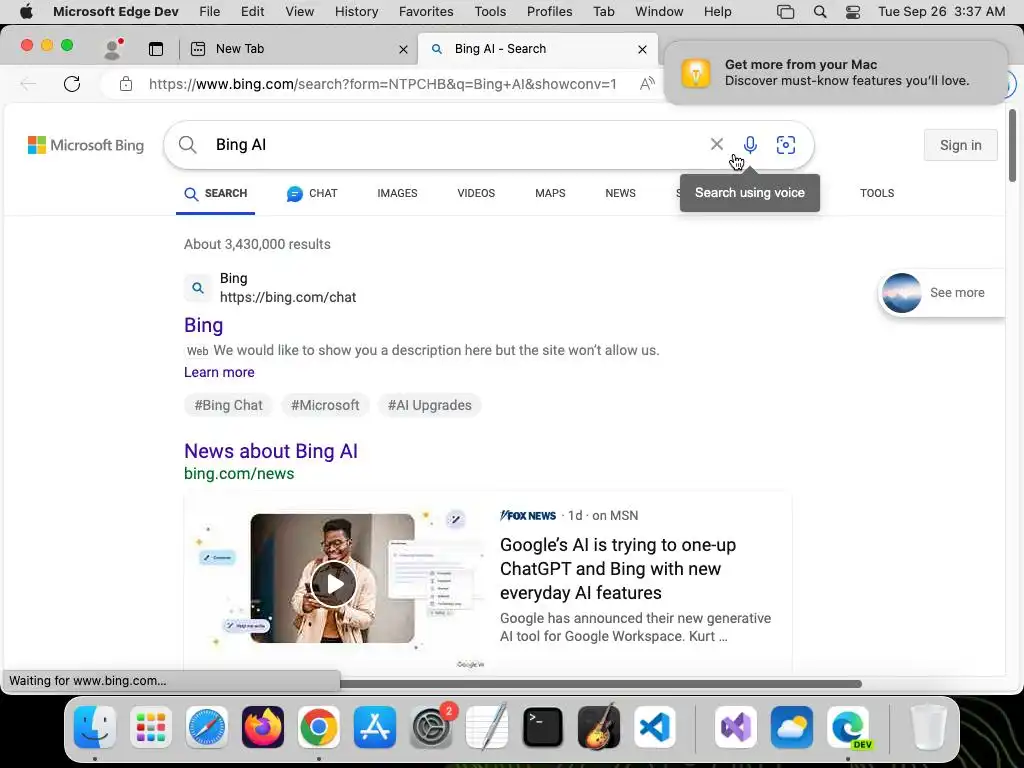The width and height of the screenshot is (1024, 768).
Task: Click the Bing search input field
Action: coord(457,144)
